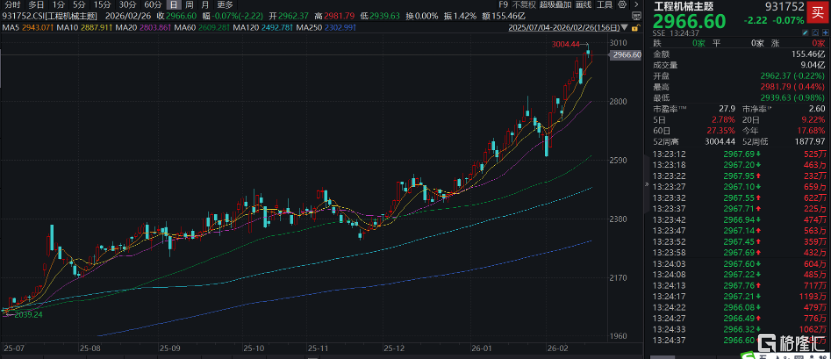
Task: Click the on-screen keyboard icon above chart
Action: [636, 16]
